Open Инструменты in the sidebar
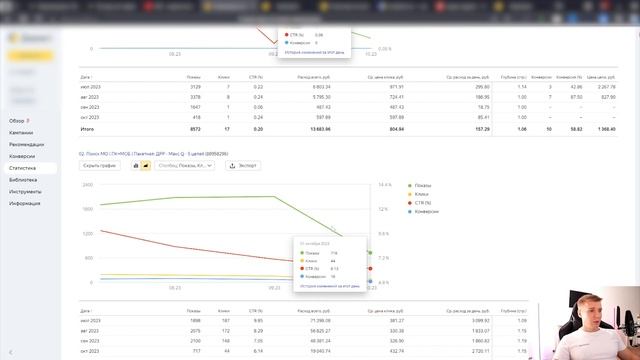 pyautogui.click(x=25, y=192)
